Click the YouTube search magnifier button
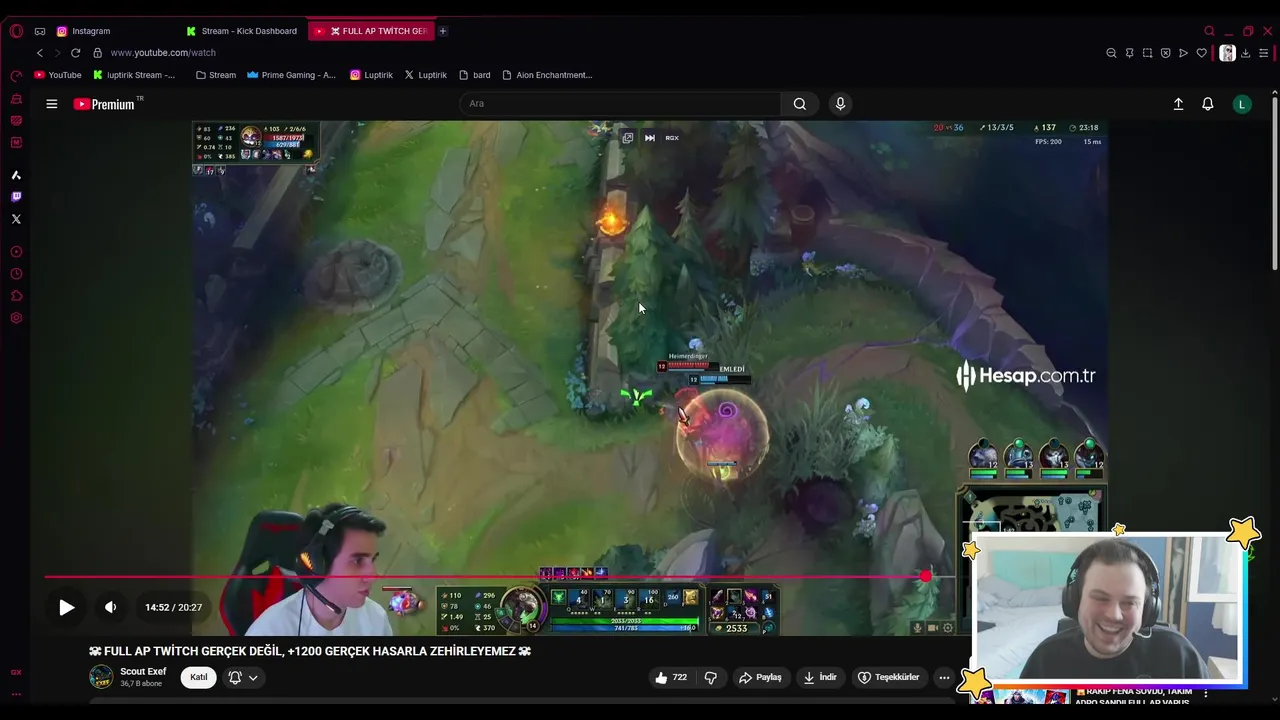Screen dimensions: 1280x720 point(800,104)
